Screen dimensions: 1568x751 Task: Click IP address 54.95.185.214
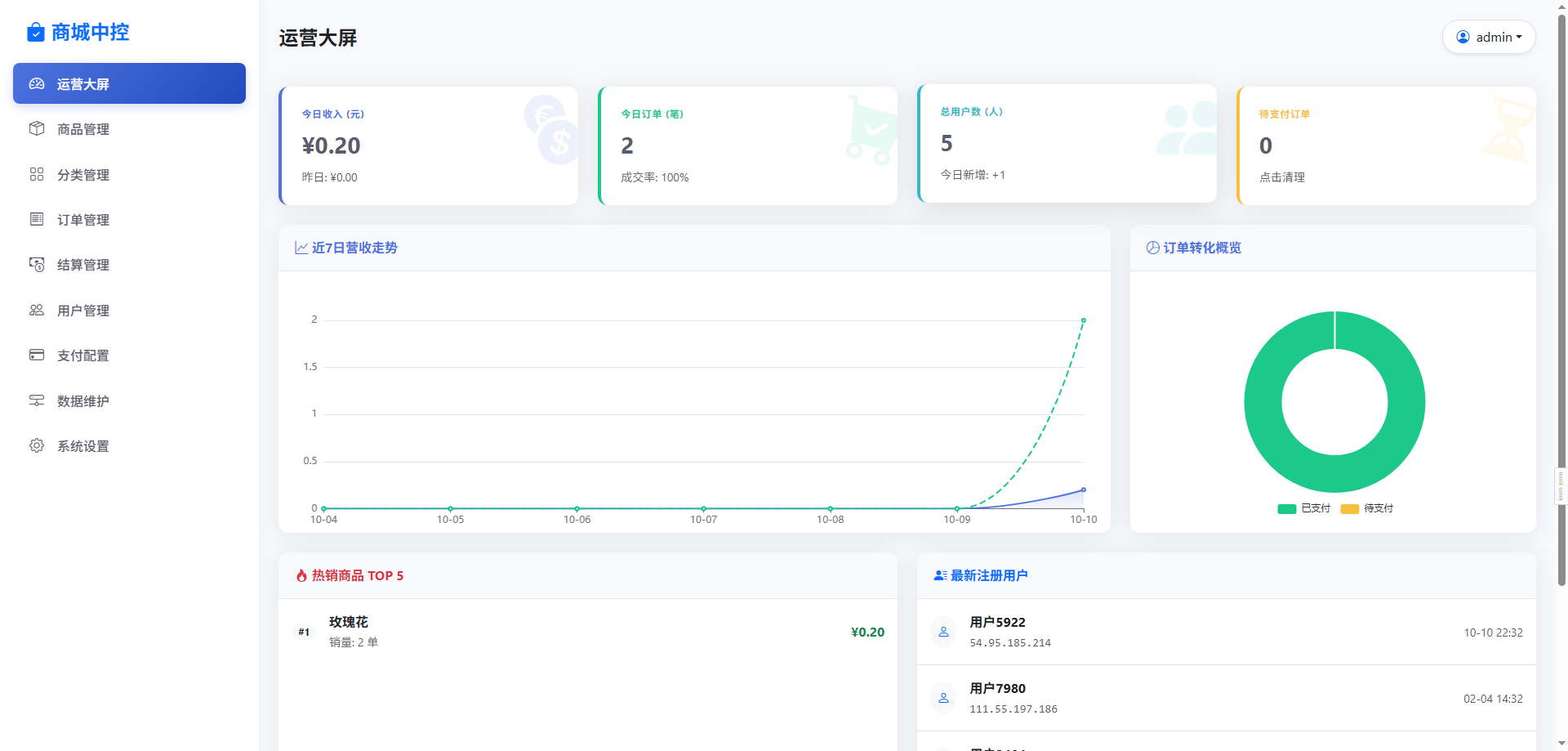pyautogui.click(x=1010, y=642)
